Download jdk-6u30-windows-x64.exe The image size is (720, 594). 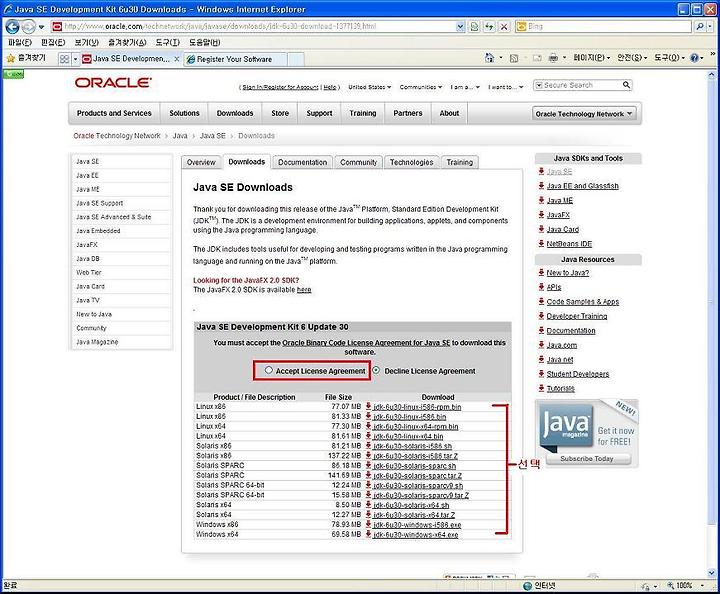click(415, 534)
